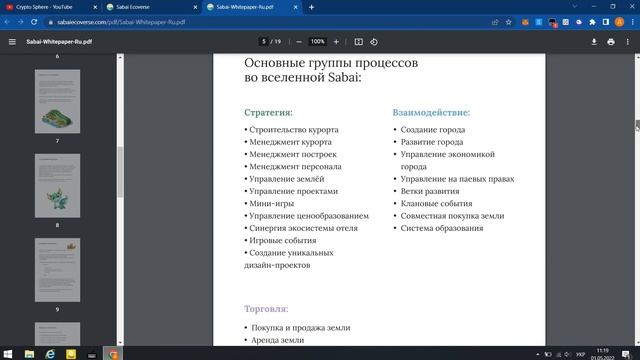Click the document vertical scrollbar thumb
640x360 pixels.
click(637, 125)
